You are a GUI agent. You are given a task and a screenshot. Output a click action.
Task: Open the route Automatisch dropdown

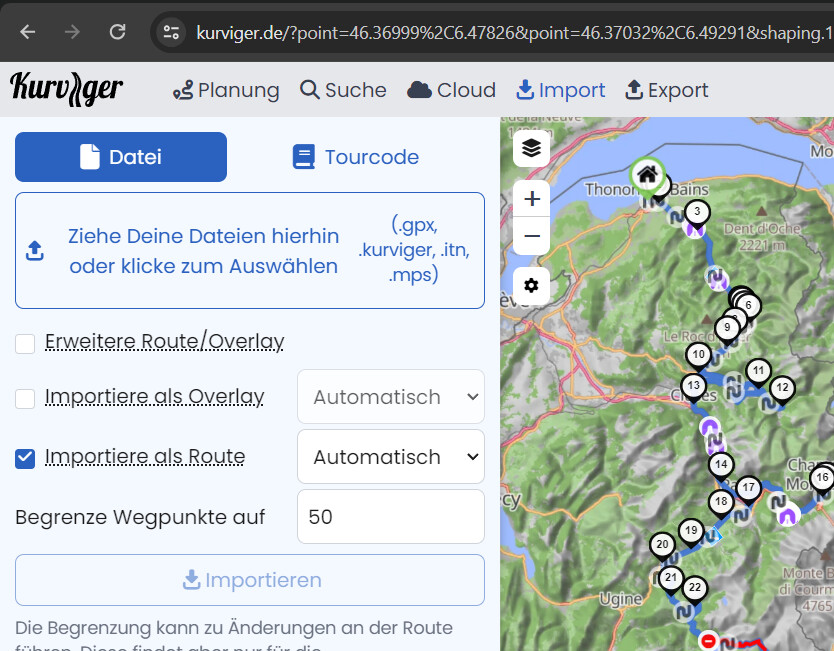coord(391,457)
